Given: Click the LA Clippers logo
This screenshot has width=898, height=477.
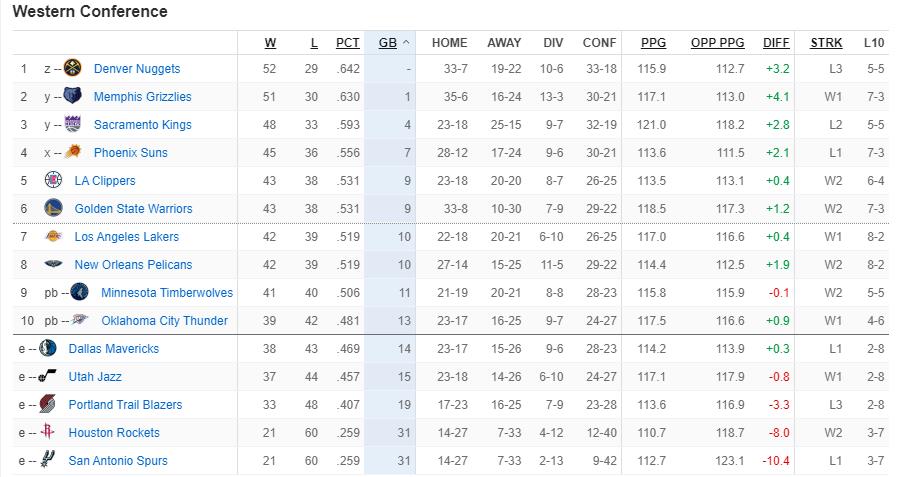Looking at the screenshot, I should (53, 180).
